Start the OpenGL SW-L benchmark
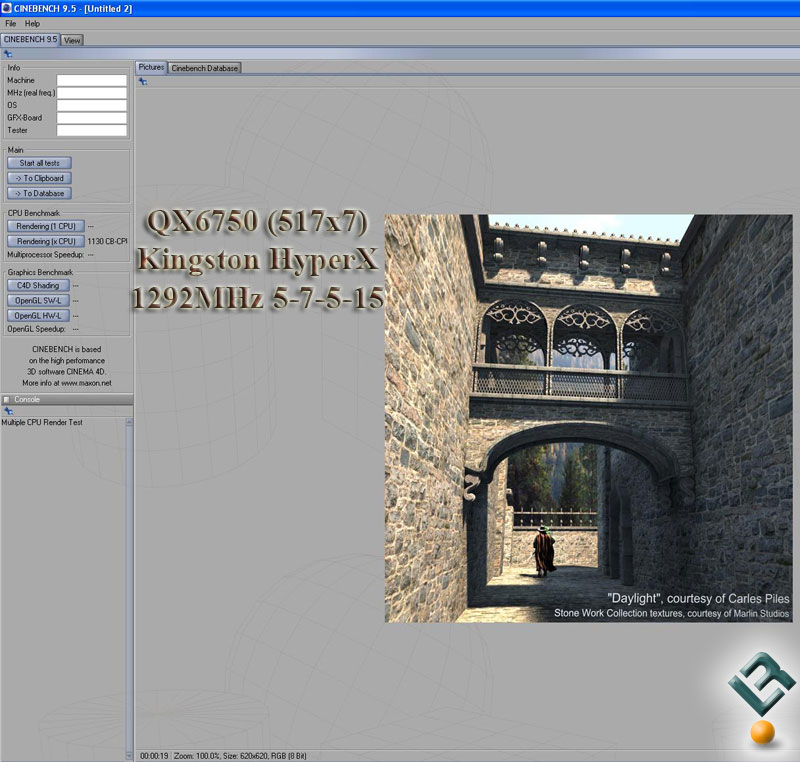Image resolution: width=800 pixels, height=762 pixels. click(x=38, y=300)
